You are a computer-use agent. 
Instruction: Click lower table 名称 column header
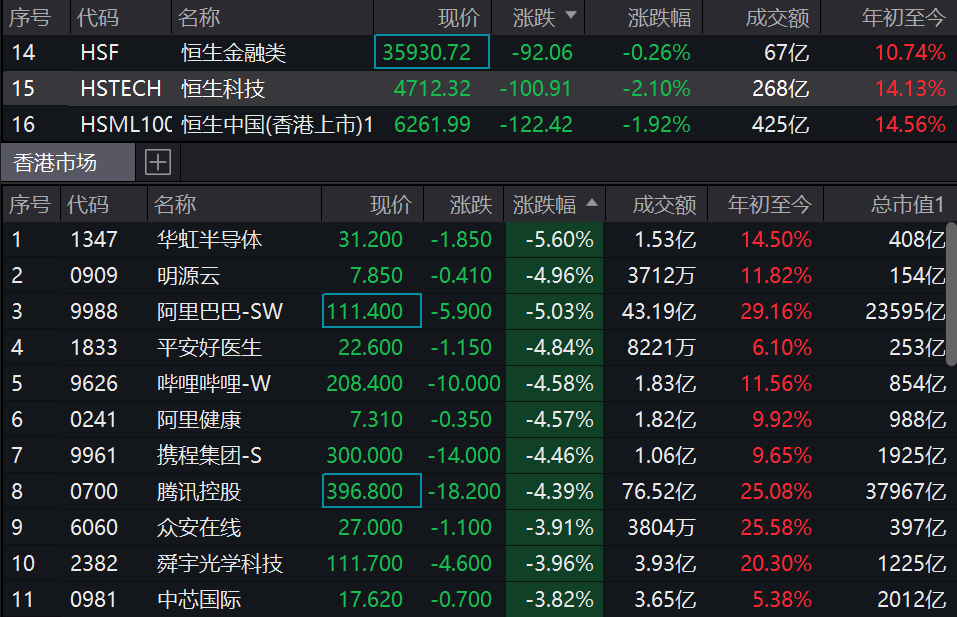pyautogui.click(x=175, y=204)
